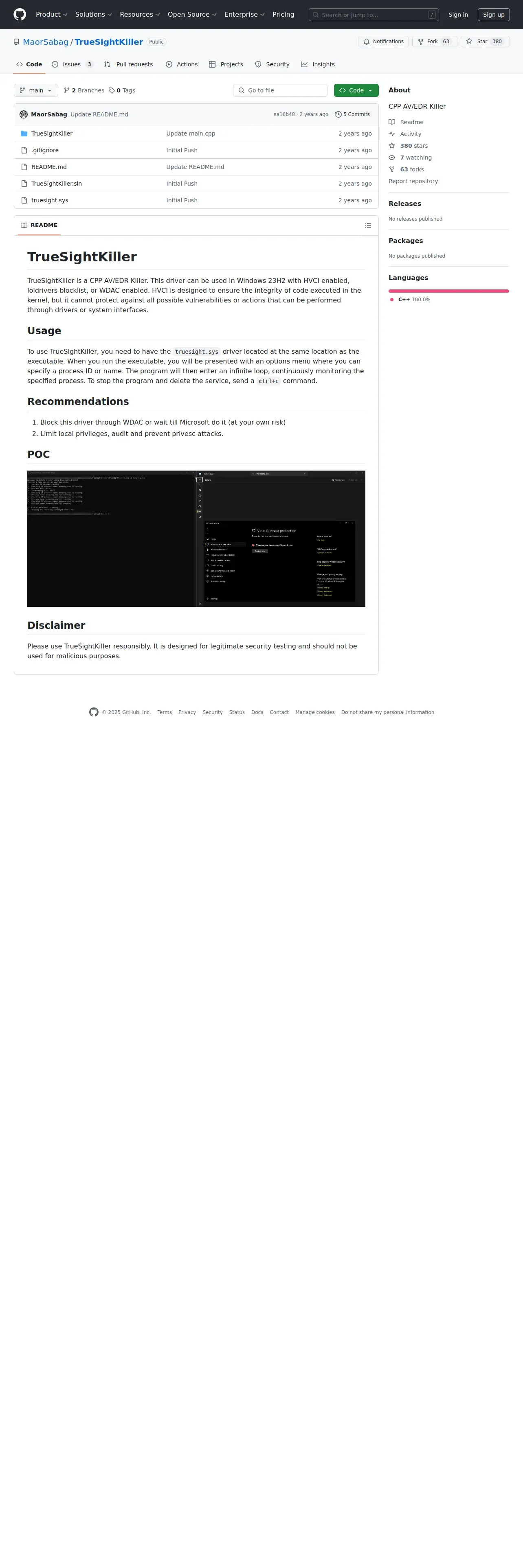Open the Enterprise dropdown
The width and height of the screenshot is (523, 1568).
(x=244, y=15)
